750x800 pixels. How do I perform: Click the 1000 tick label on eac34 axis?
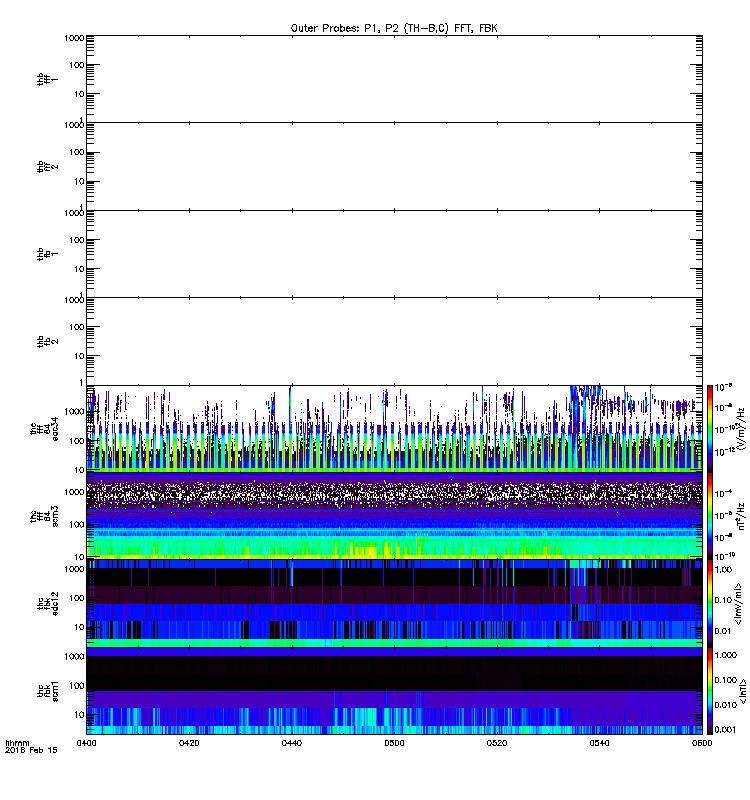click(x=74, y=411)
